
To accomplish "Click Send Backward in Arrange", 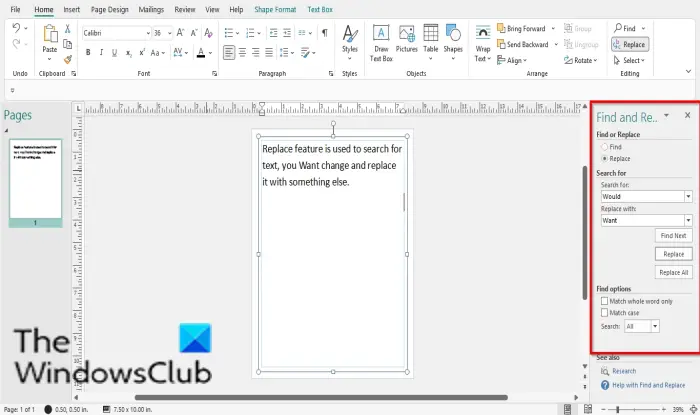I will click(523, 44).
